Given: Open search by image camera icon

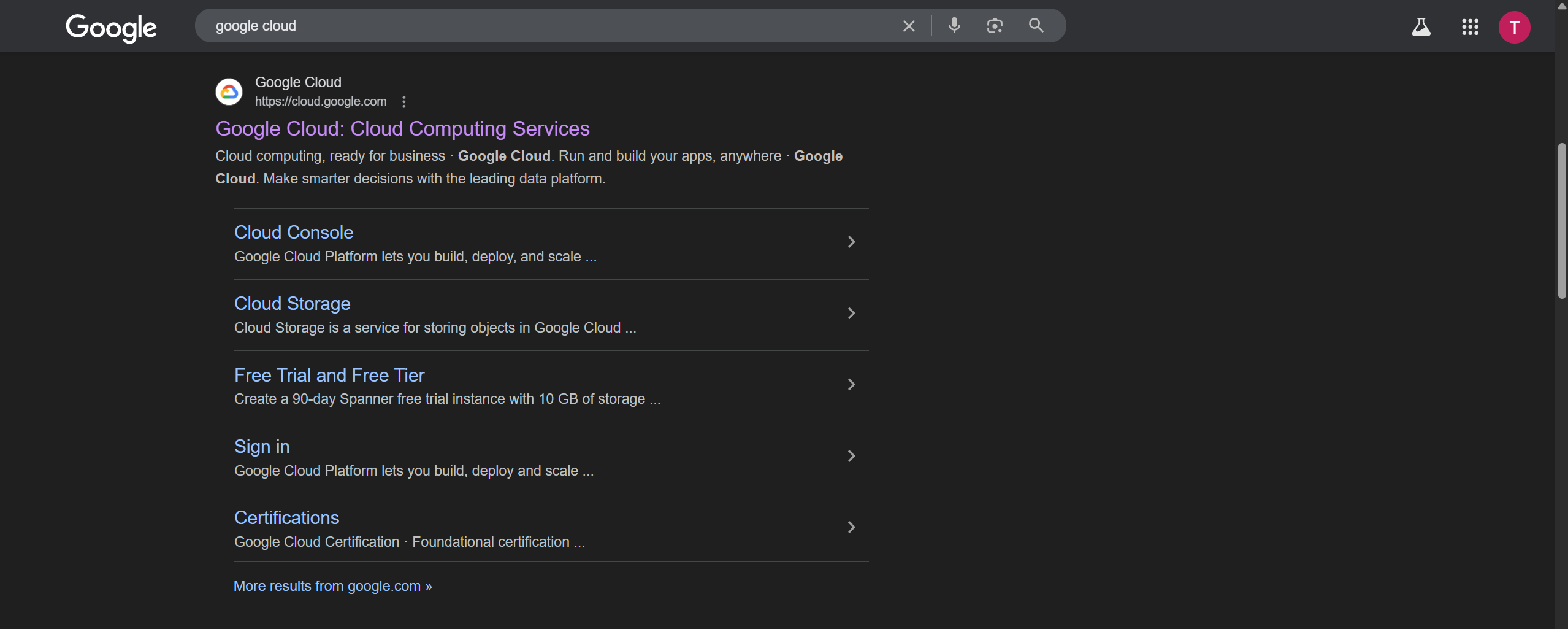Looking at the screenshot, I should tap(994, 26).
